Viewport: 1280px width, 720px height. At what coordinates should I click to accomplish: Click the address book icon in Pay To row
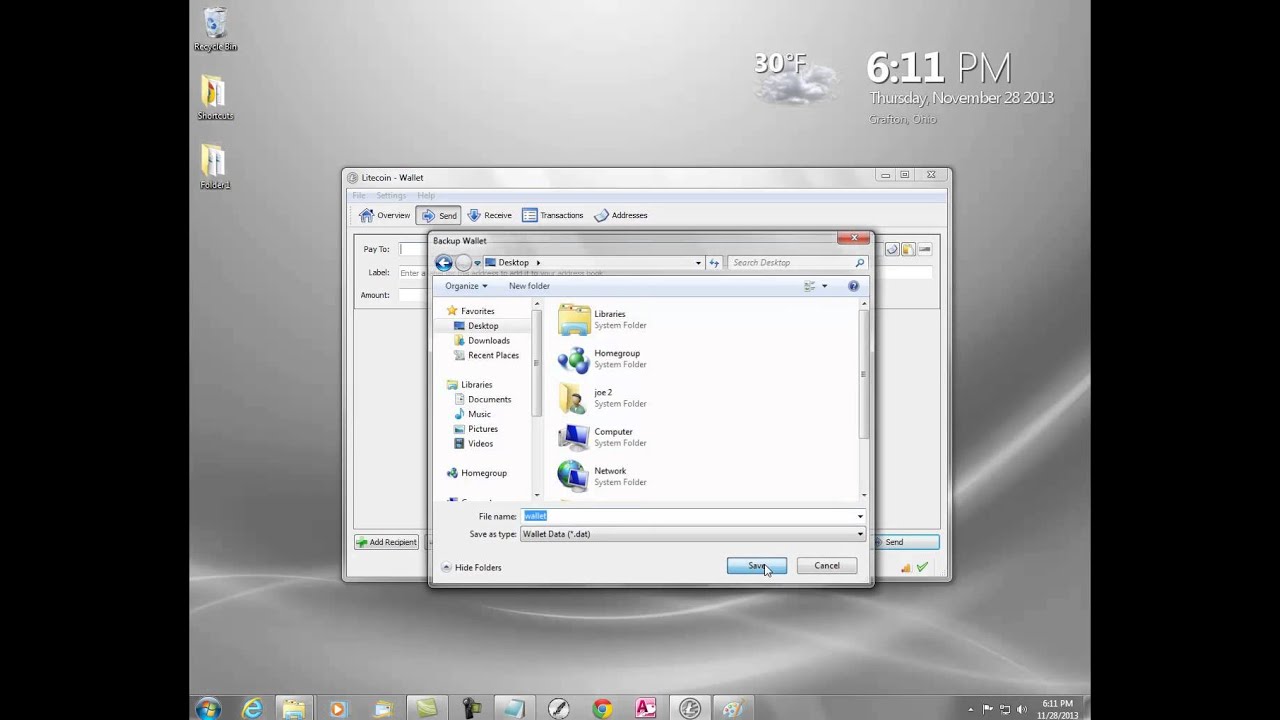(892, 249)
